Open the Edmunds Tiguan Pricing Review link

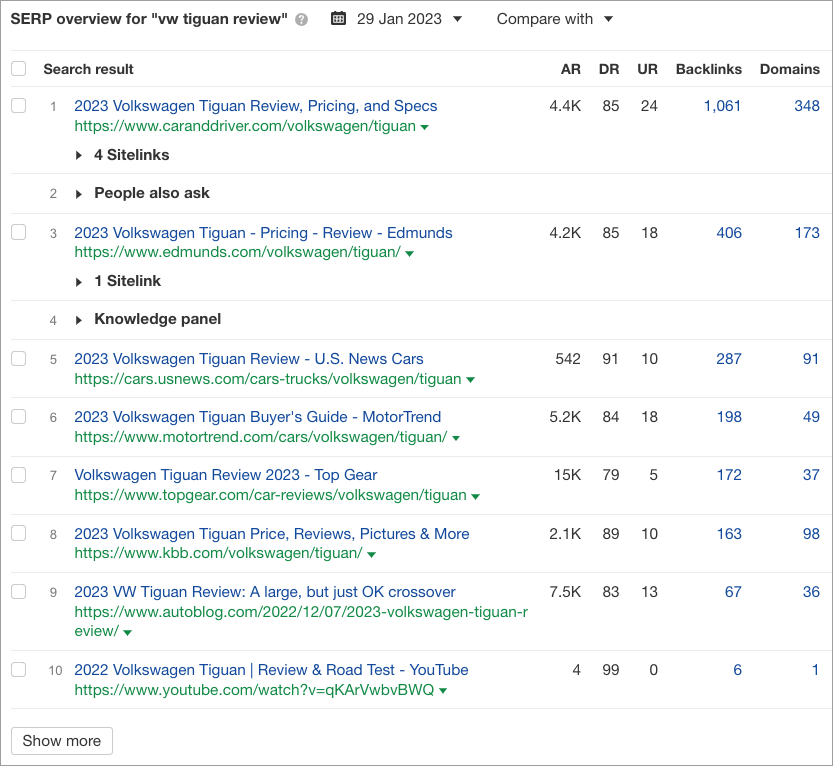(x=263, y=233)
